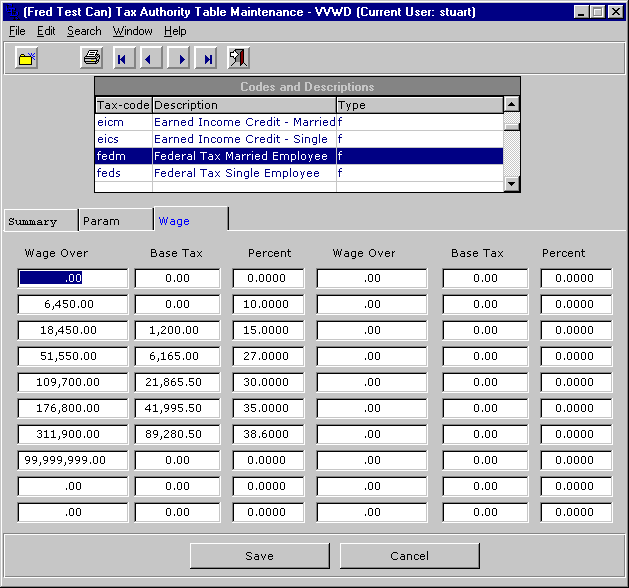Click the new record folder icon
Image resolution: width=629 pixels, height=588 pixels.
[27, 59]
